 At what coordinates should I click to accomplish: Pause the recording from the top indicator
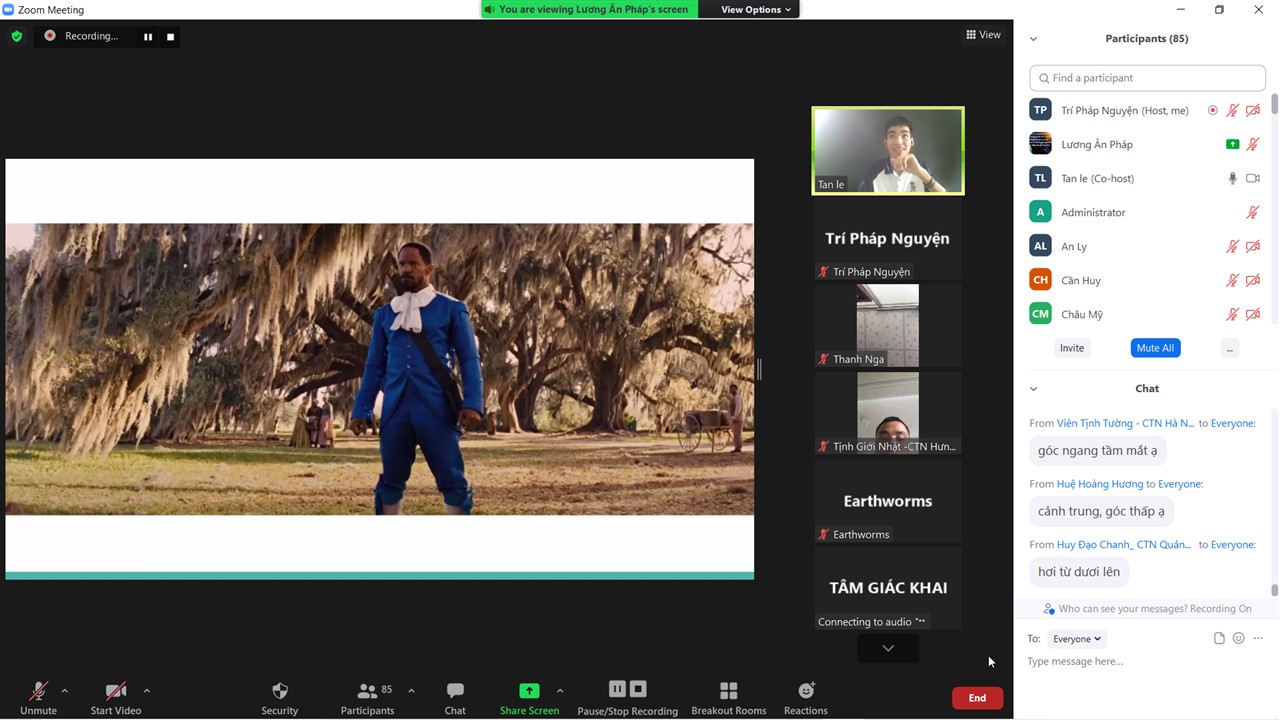point(148,37)
